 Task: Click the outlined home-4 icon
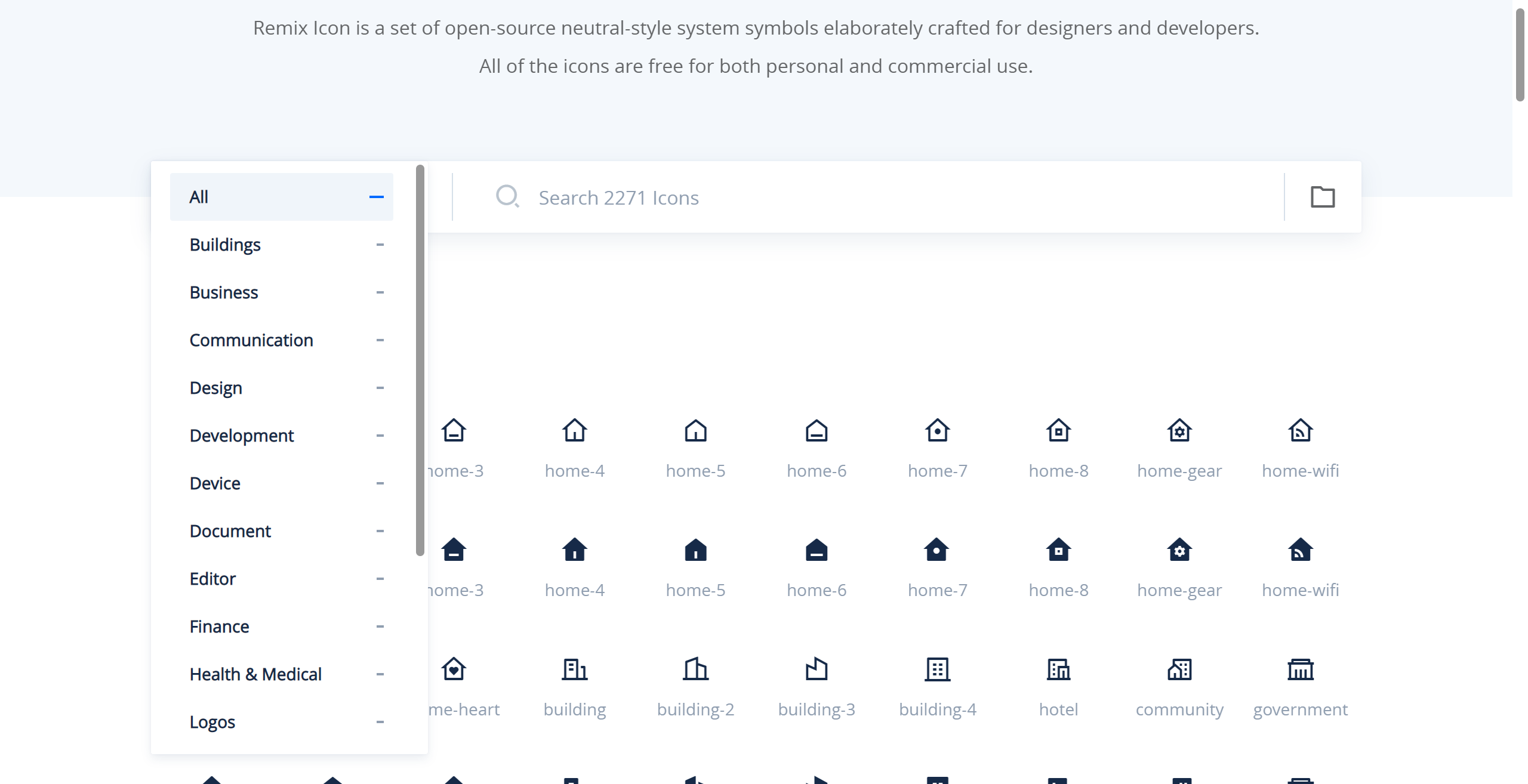click(x=574, y=430)
